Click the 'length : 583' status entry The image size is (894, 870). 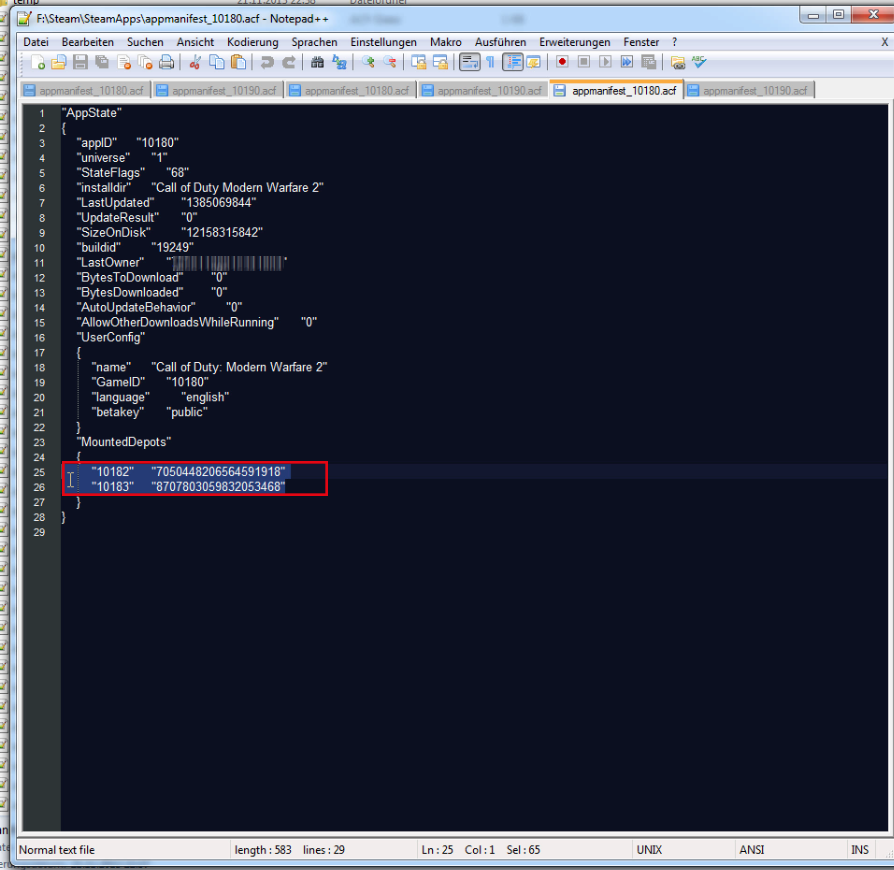coord(263,850)
